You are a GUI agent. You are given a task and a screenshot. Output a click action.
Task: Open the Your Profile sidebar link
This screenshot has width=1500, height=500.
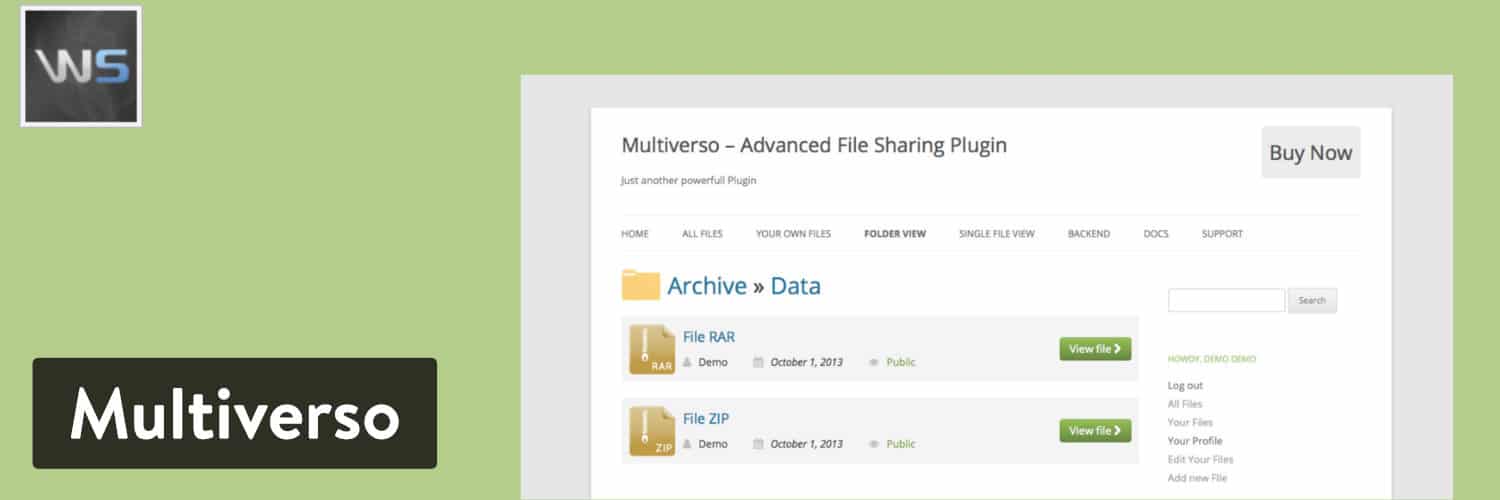(x=1195, y=441)
